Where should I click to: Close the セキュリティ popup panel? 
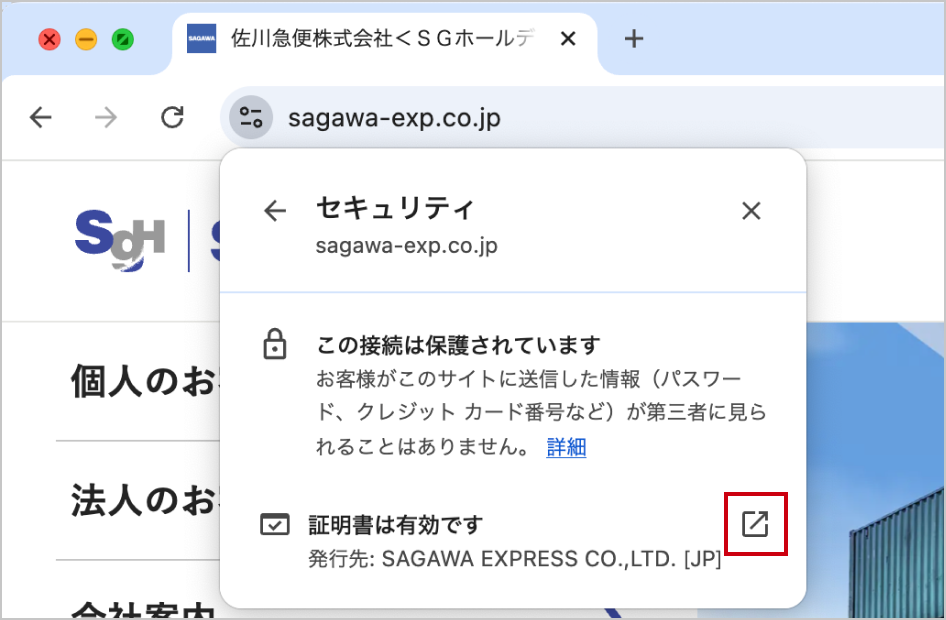tap(751, 210)
